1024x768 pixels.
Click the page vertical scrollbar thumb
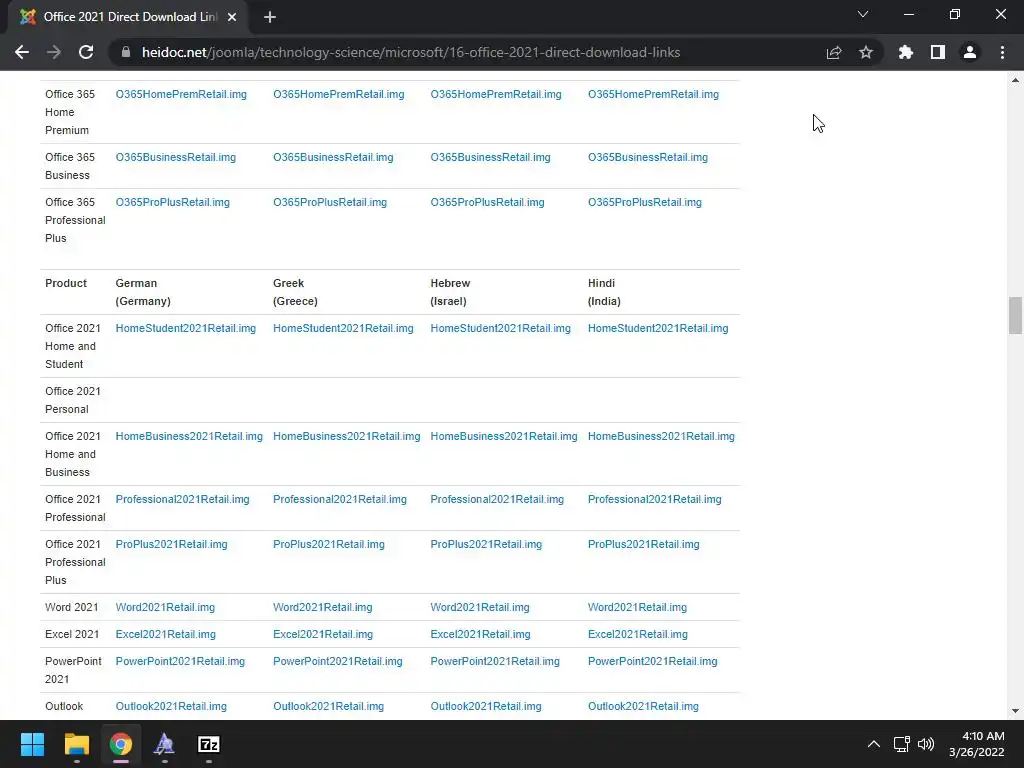click(1015, 315)
